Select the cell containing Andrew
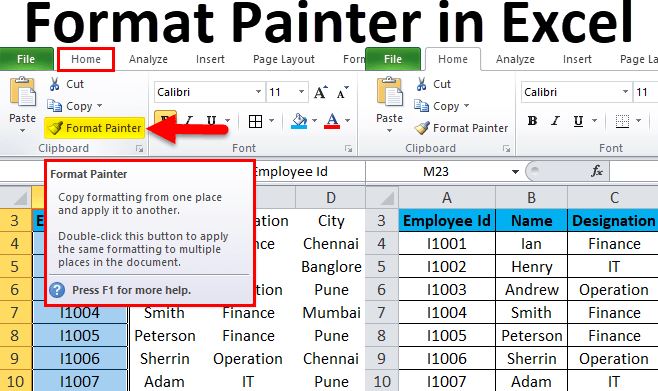Screen dimensions: 658x391 tap(531, 289)
